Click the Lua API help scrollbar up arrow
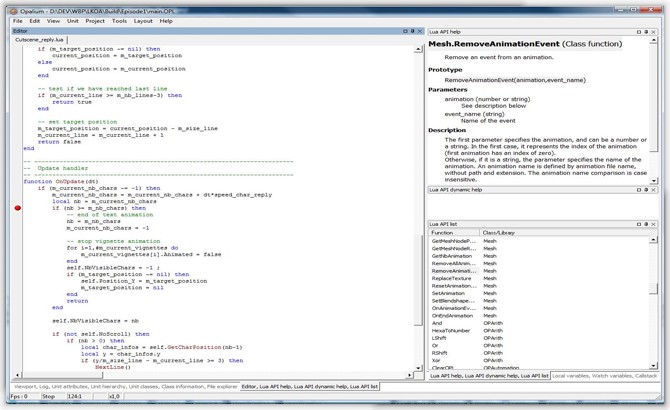 (653, 41)
